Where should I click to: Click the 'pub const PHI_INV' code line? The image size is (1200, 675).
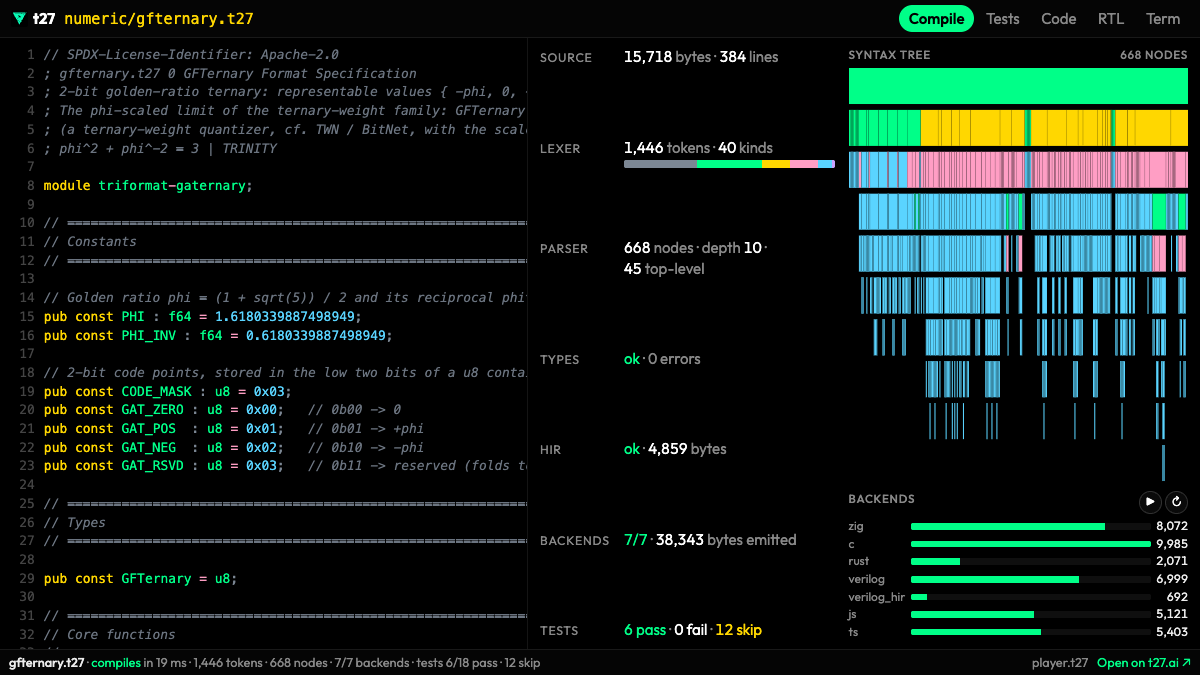click(x=218, y=335)
